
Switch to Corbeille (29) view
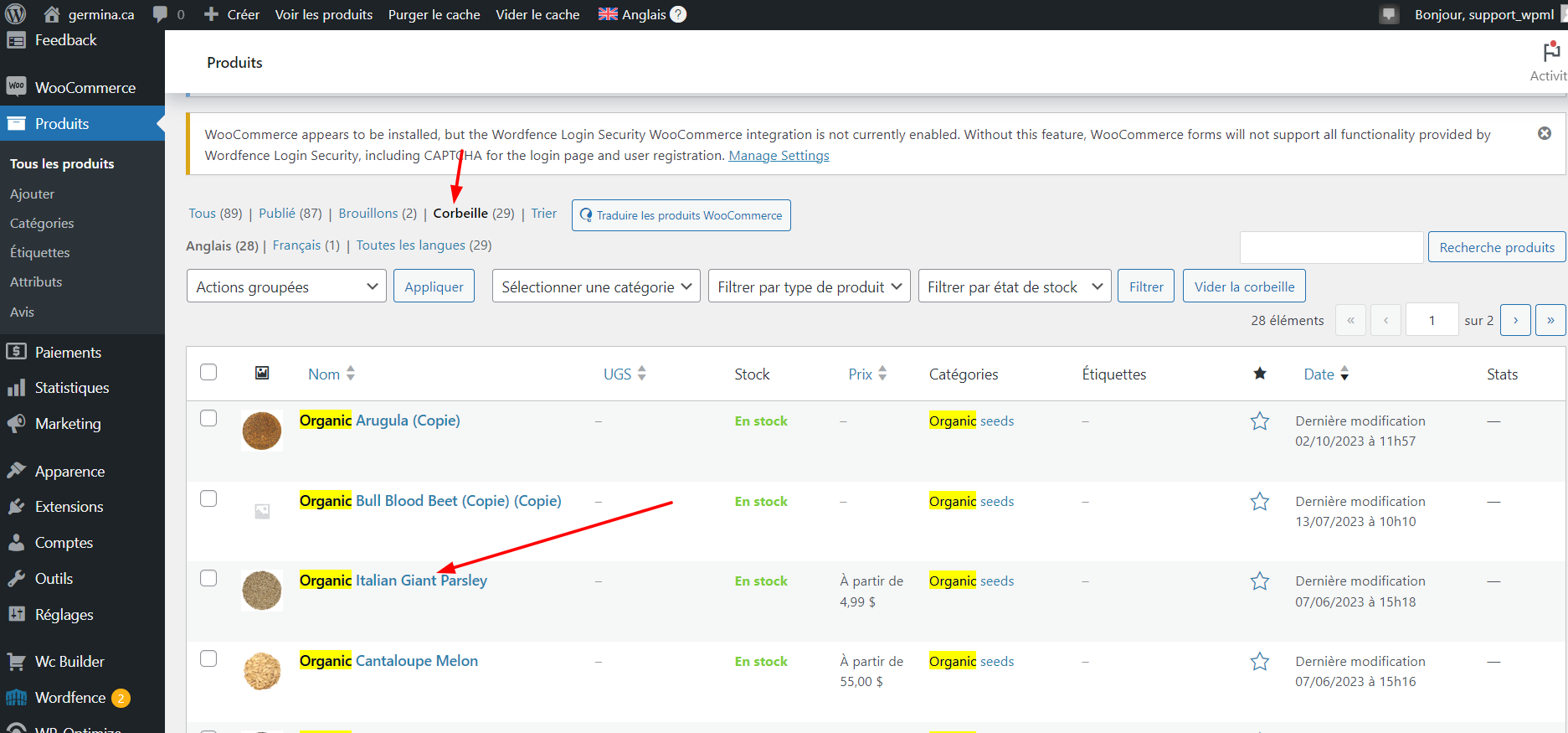(474, 214)
